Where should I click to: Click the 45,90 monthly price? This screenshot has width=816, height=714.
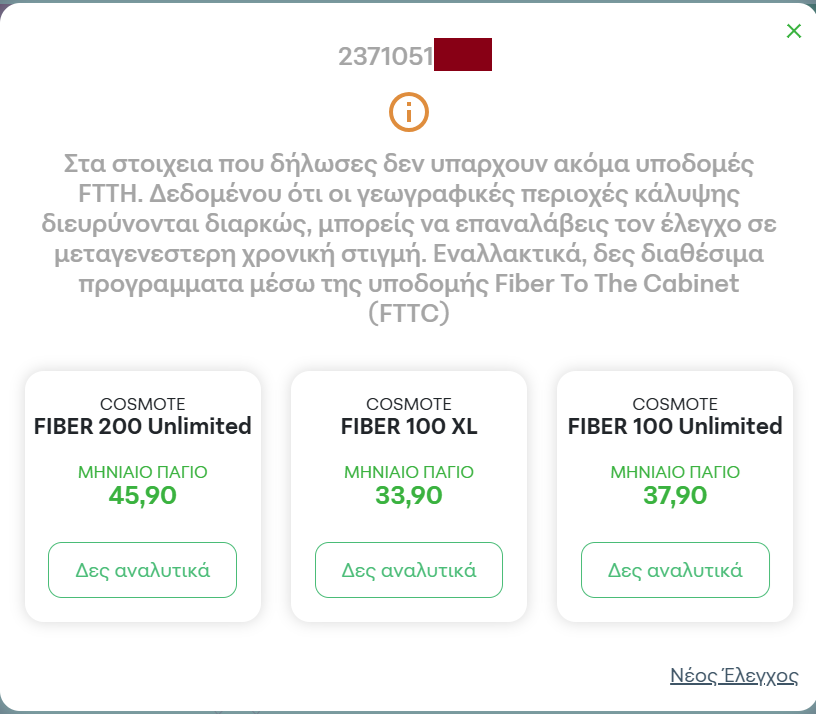pos(143,495)
